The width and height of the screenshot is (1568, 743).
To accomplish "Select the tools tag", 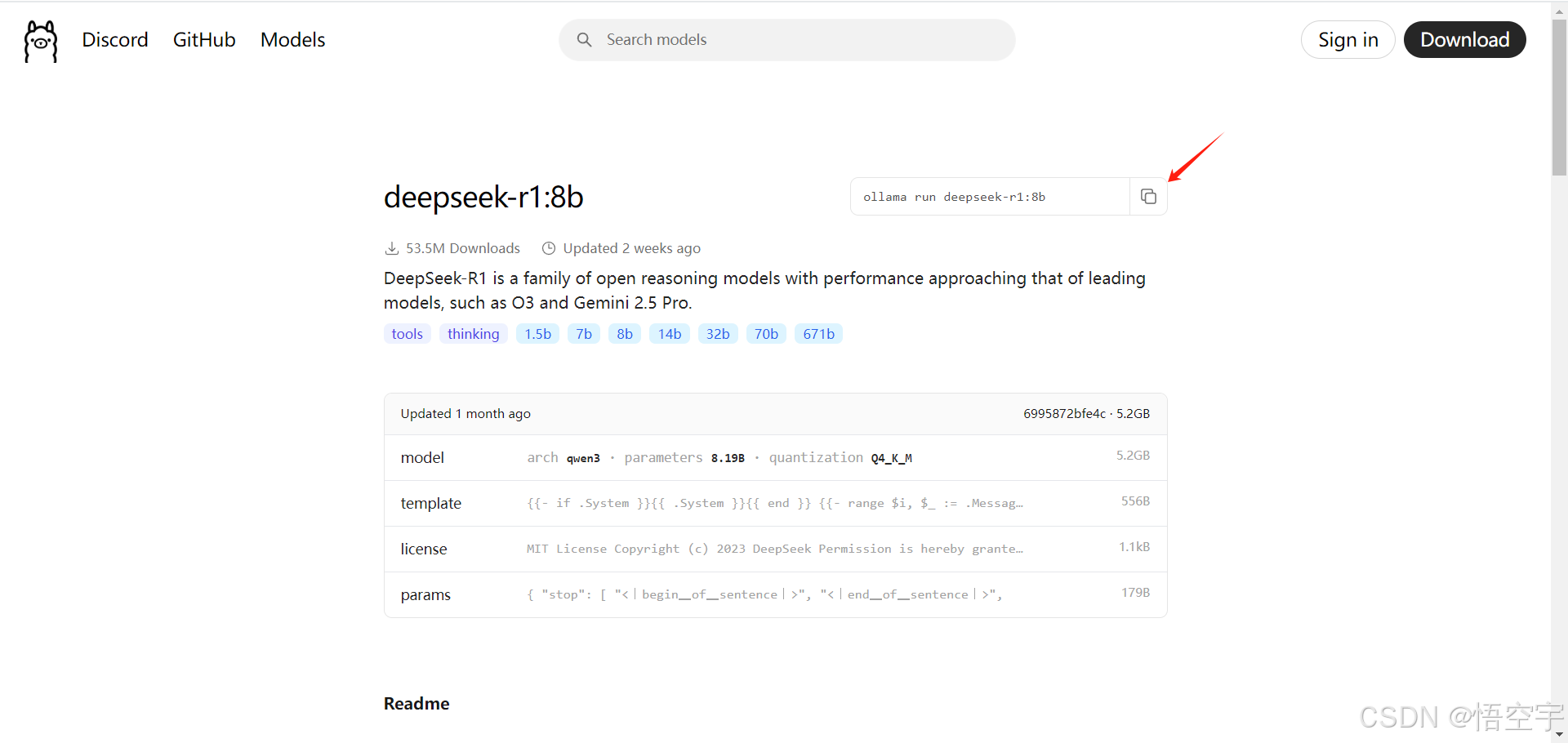I will pyautogui.click(x=408, y=334).
